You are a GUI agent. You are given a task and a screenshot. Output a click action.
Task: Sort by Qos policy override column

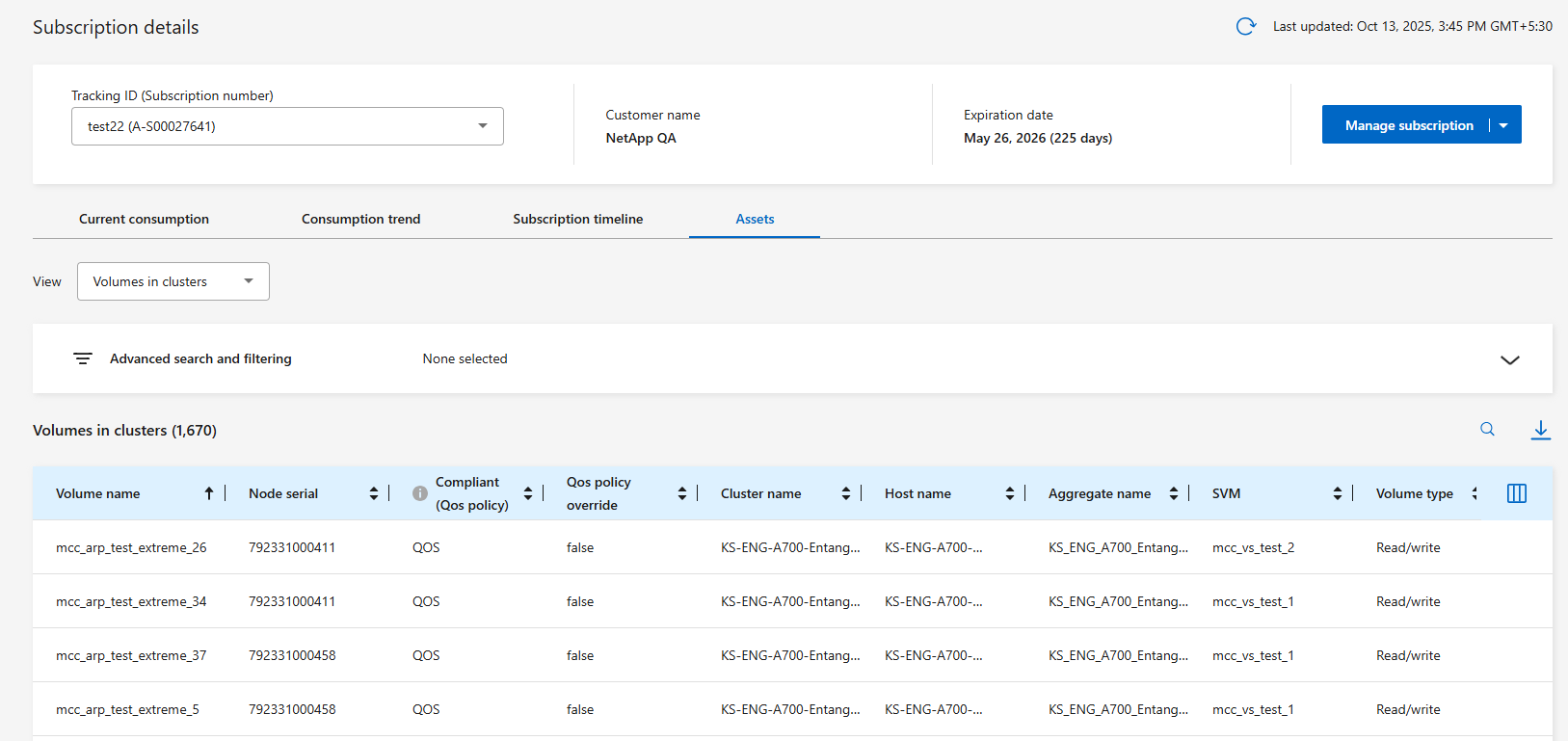681,493
